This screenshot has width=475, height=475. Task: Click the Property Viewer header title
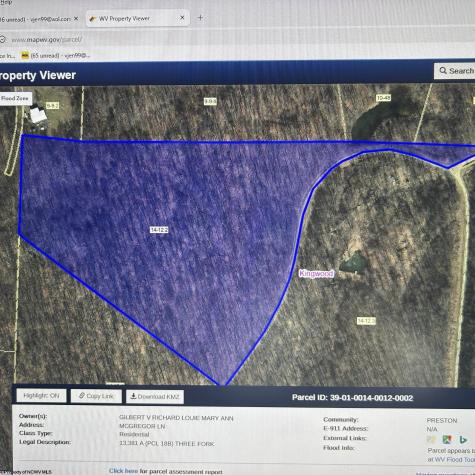click(x=38, y=75)
